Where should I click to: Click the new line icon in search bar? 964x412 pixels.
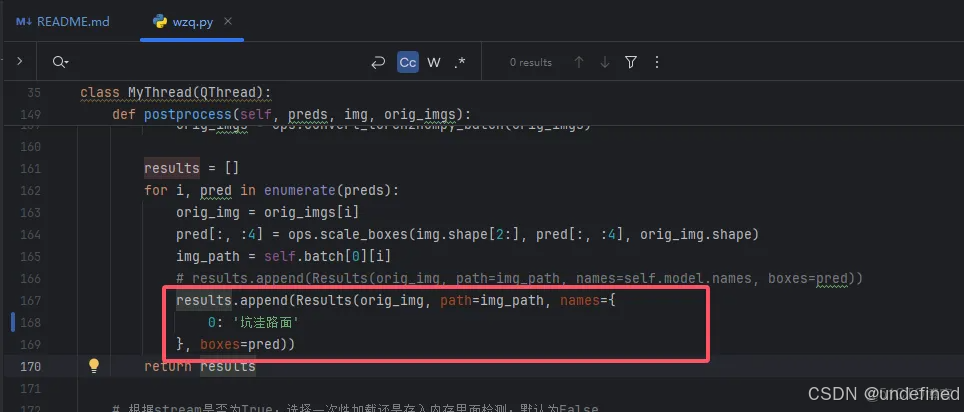pos(378,62)
